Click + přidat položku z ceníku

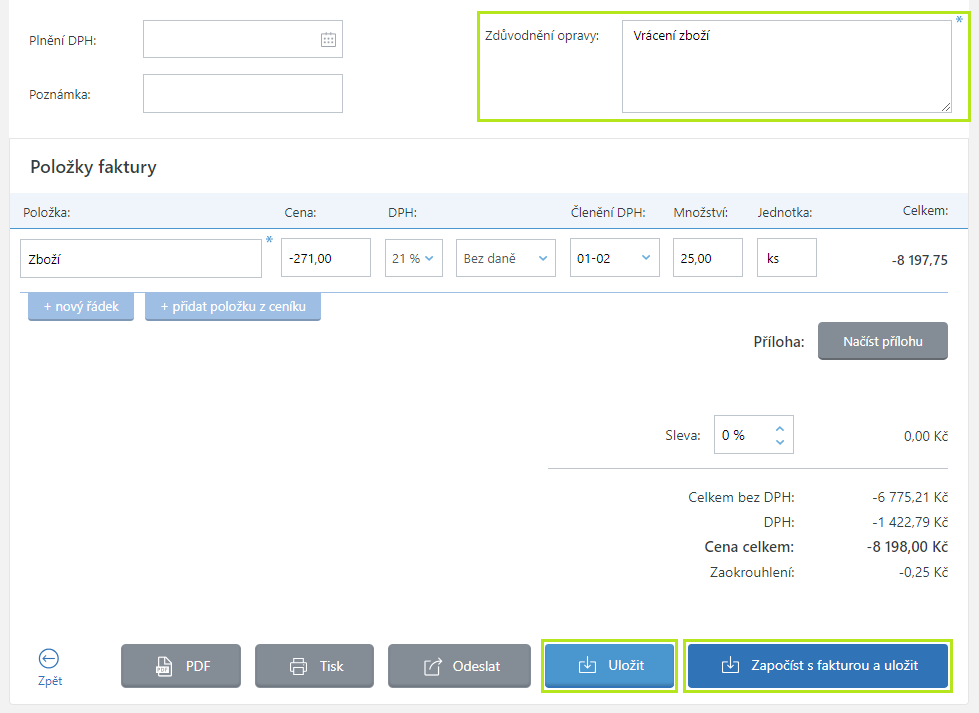pyautogui.click(x=233, y=307)
